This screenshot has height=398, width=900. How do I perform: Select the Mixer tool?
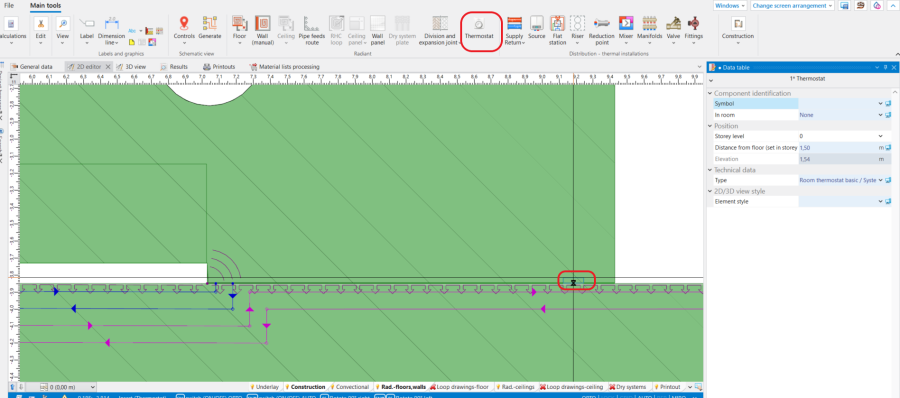point(626,29)
